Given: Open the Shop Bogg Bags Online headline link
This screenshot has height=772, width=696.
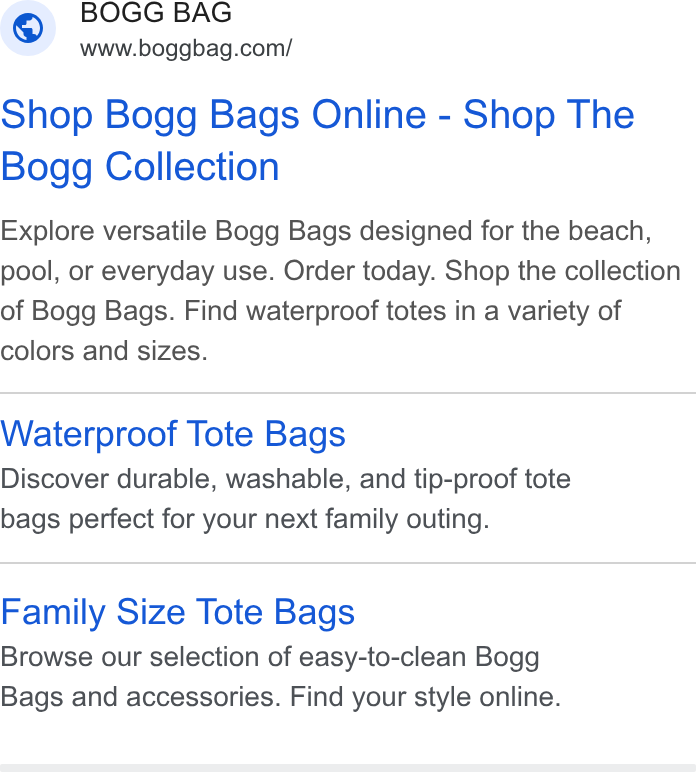Looking at the screenshot, I should (x=317, y=140).
